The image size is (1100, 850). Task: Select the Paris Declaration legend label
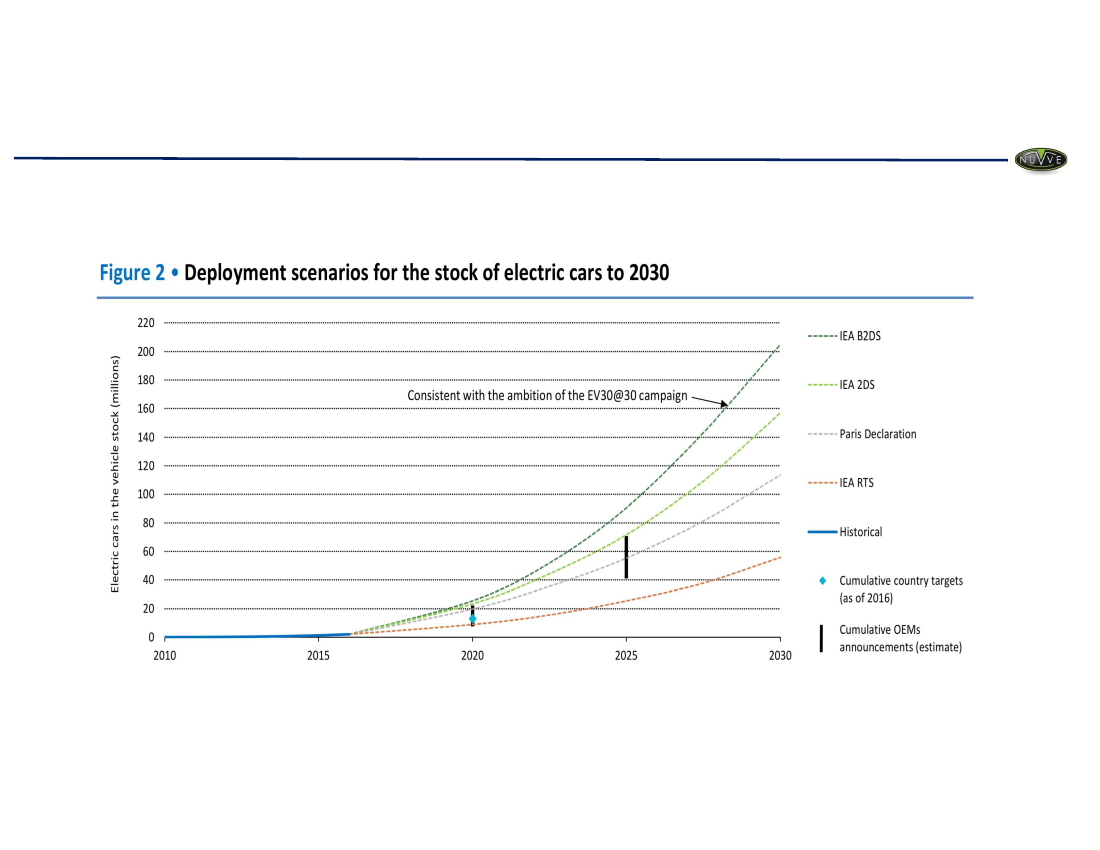tap(878, 434)
